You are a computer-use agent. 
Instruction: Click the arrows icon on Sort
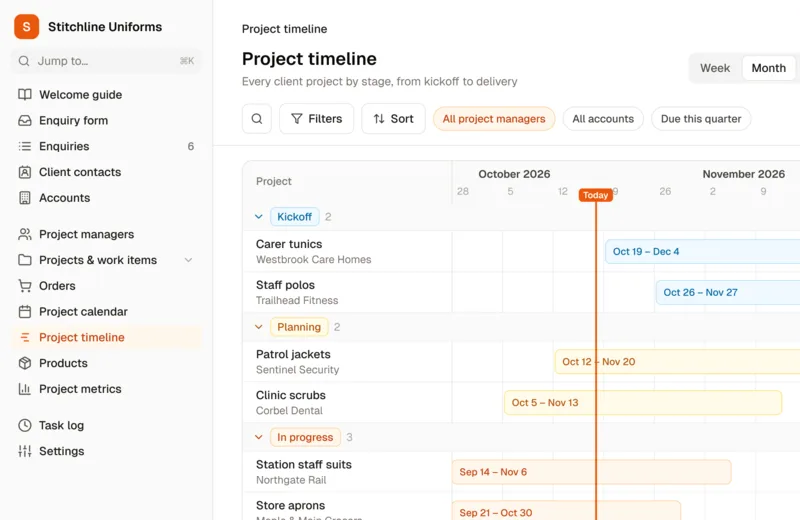click(x=379, y=119)
